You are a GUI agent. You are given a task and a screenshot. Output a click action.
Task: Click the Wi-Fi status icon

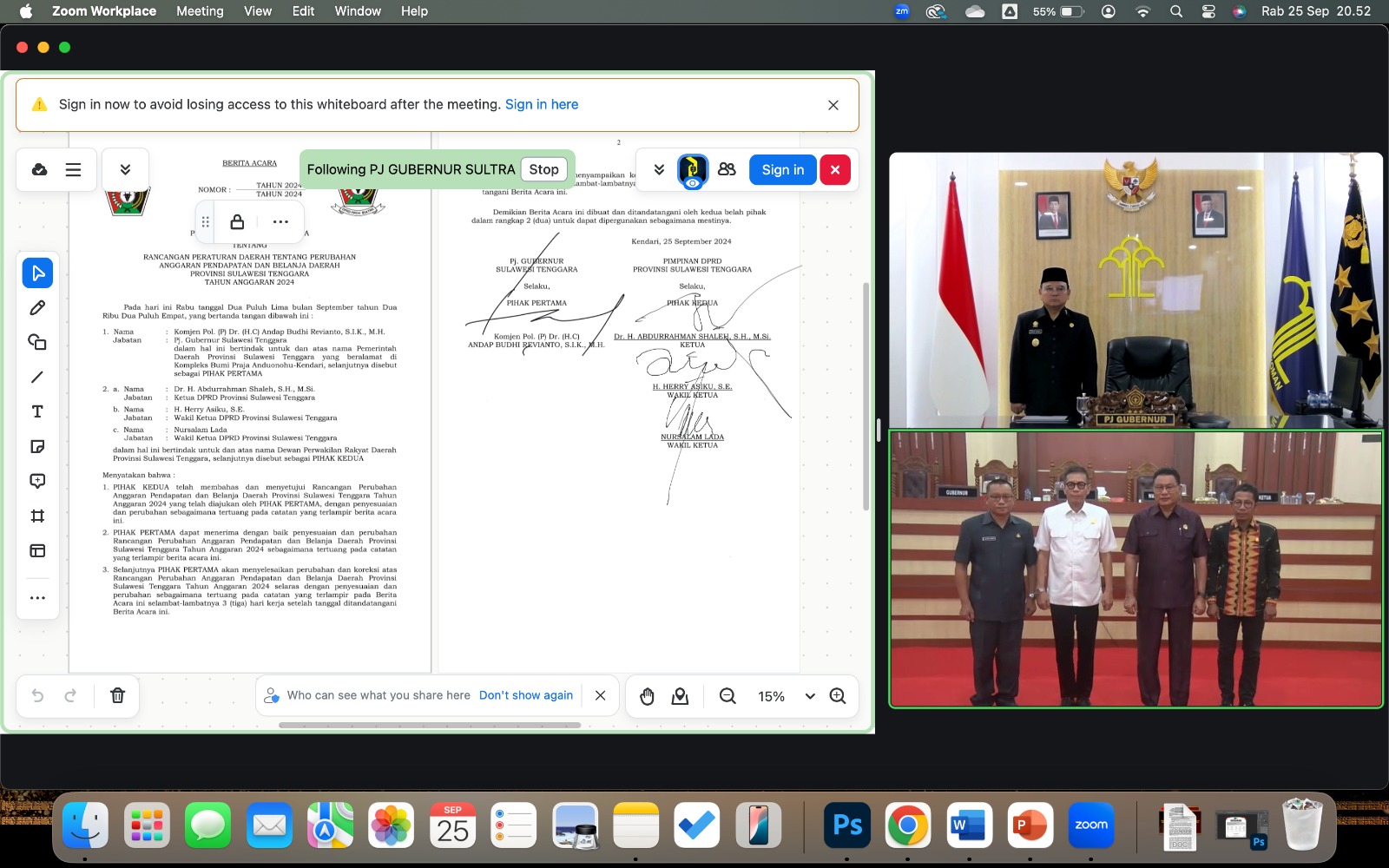[x=1142, y=11]
